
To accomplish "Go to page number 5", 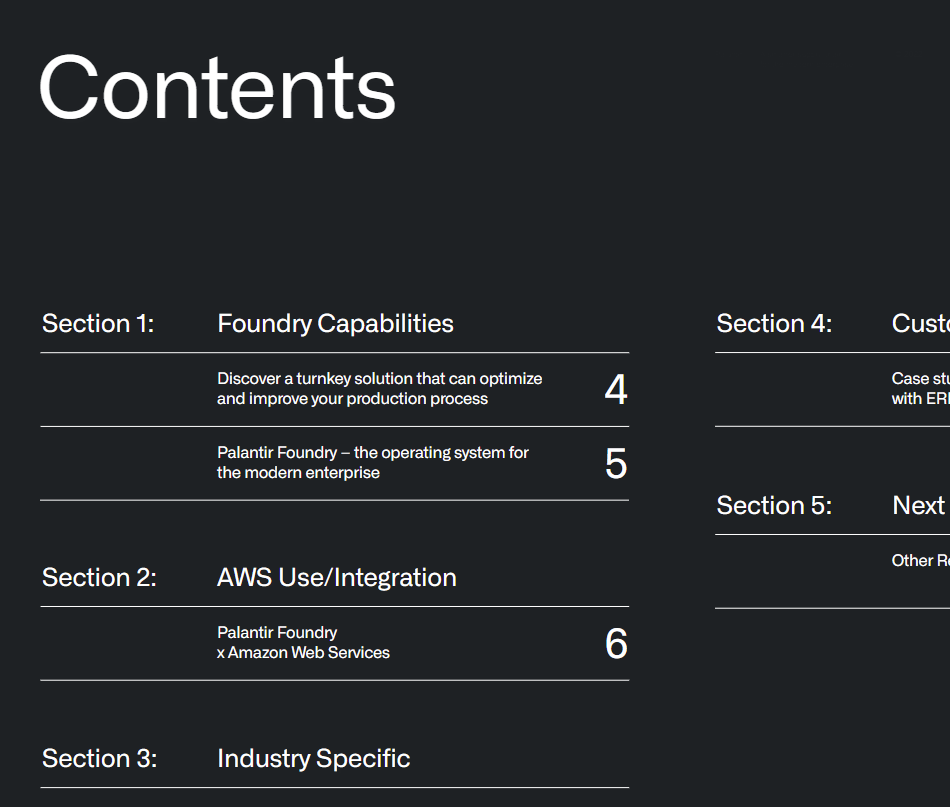I will pyautogui.click(x=616, y=464).
